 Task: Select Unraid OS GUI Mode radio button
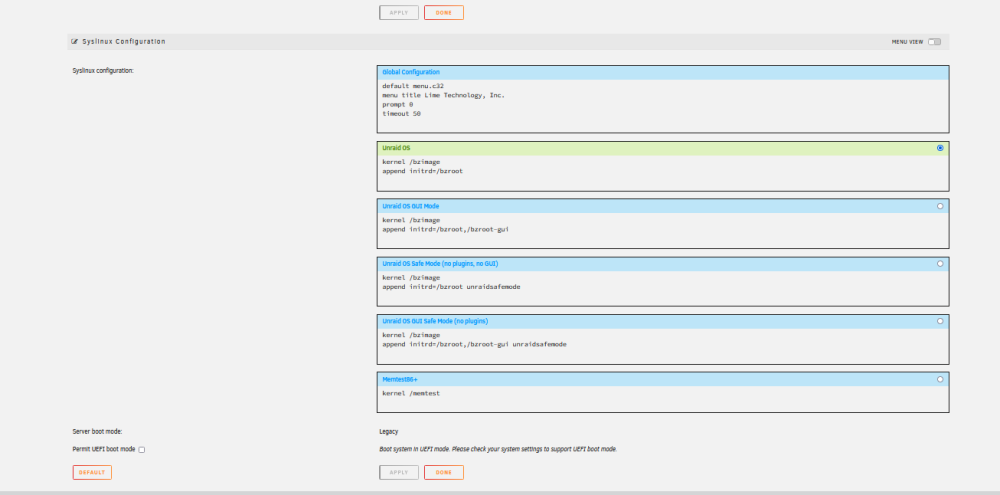coord(940,206)
